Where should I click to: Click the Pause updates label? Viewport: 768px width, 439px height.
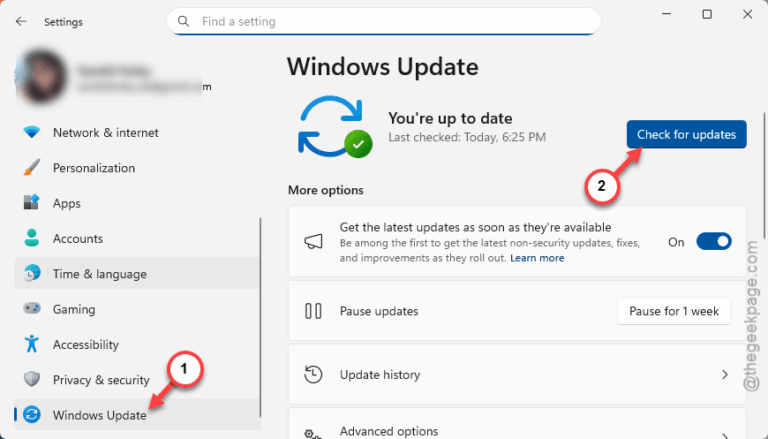point(379,311)
